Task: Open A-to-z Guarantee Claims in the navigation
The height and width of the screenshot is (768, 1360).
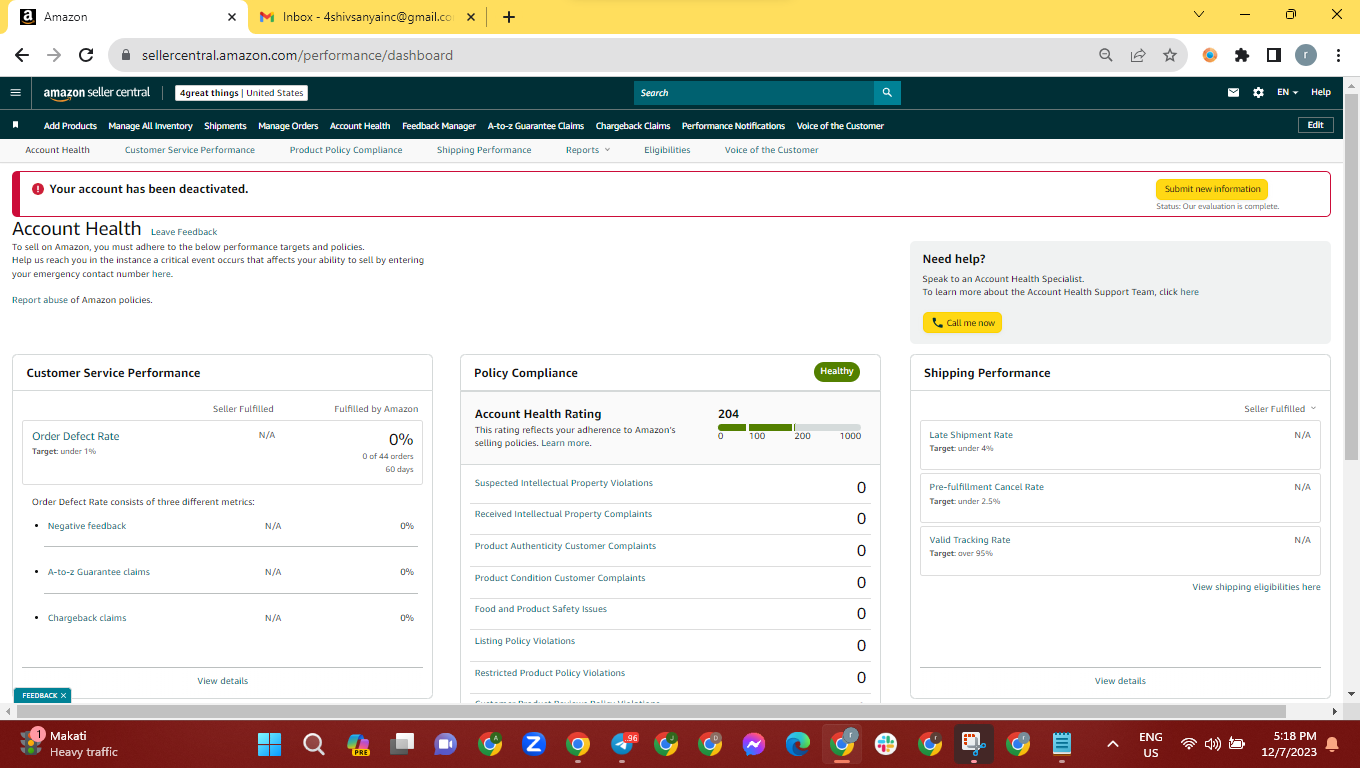Action: (x=536, y=126)
